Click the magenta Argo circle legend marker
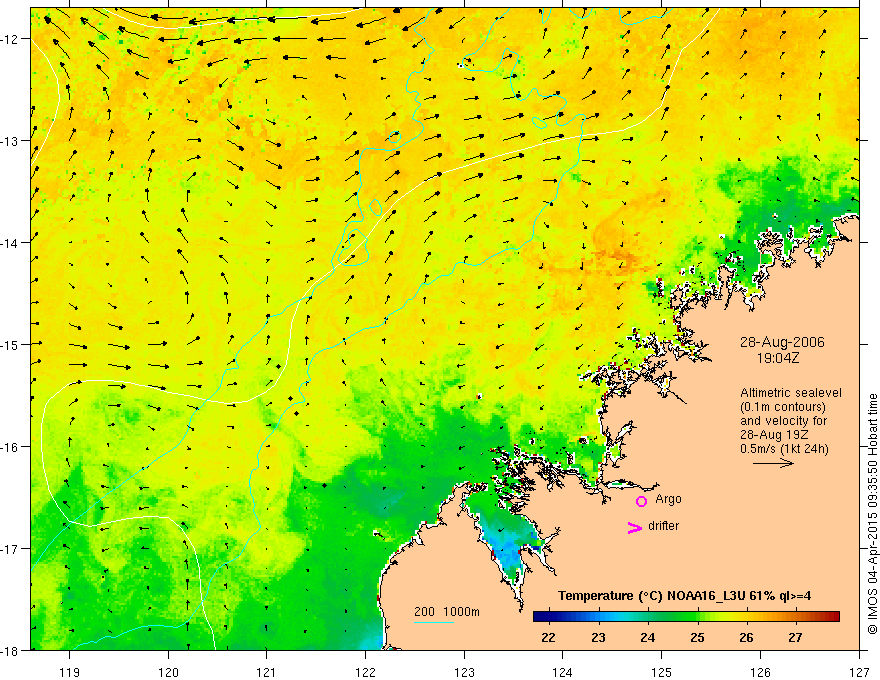Viewport: 880px width, 680px height. click(x=641, y=501)
